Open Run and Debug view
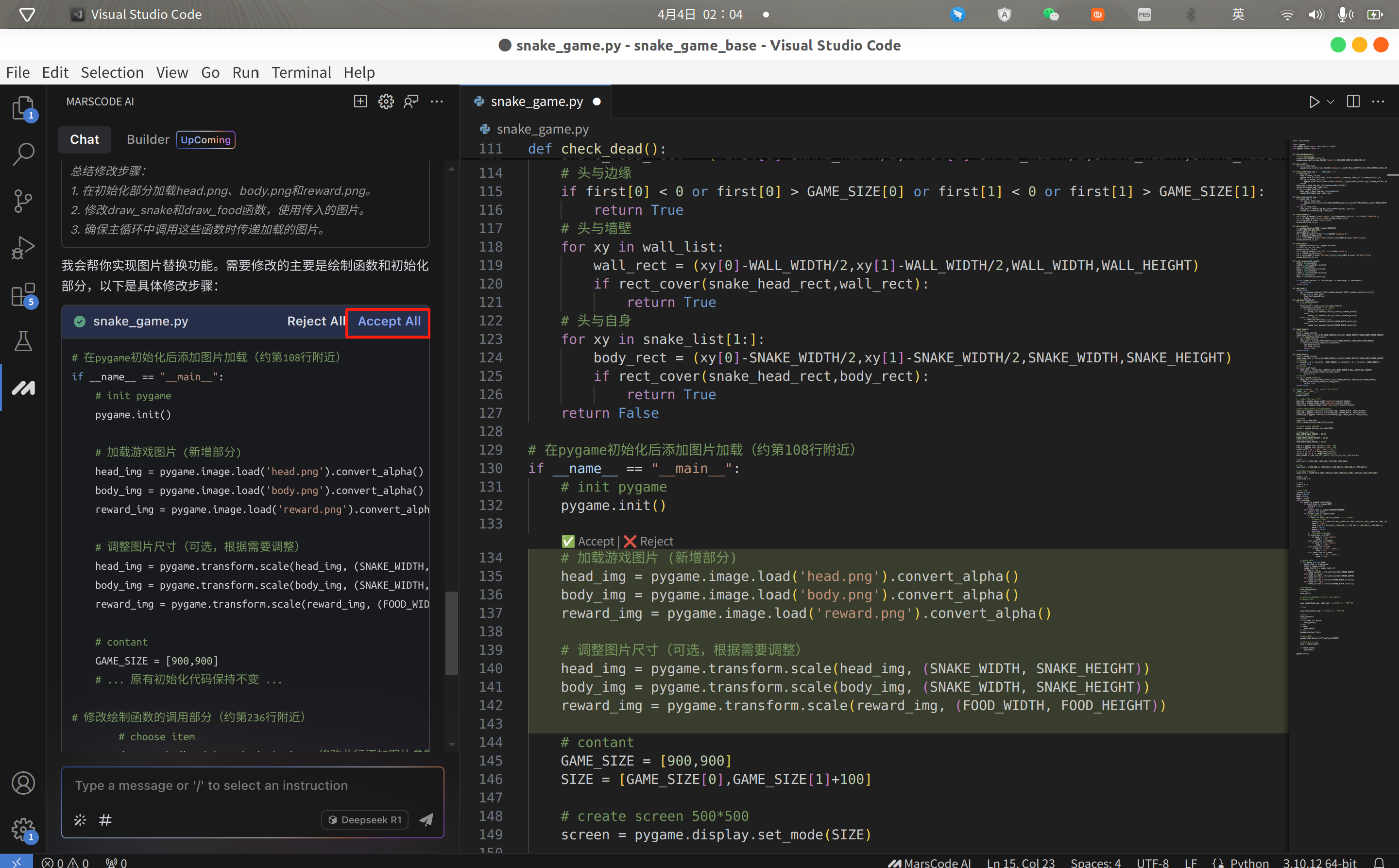1399x868 pixels. point(23,248)
